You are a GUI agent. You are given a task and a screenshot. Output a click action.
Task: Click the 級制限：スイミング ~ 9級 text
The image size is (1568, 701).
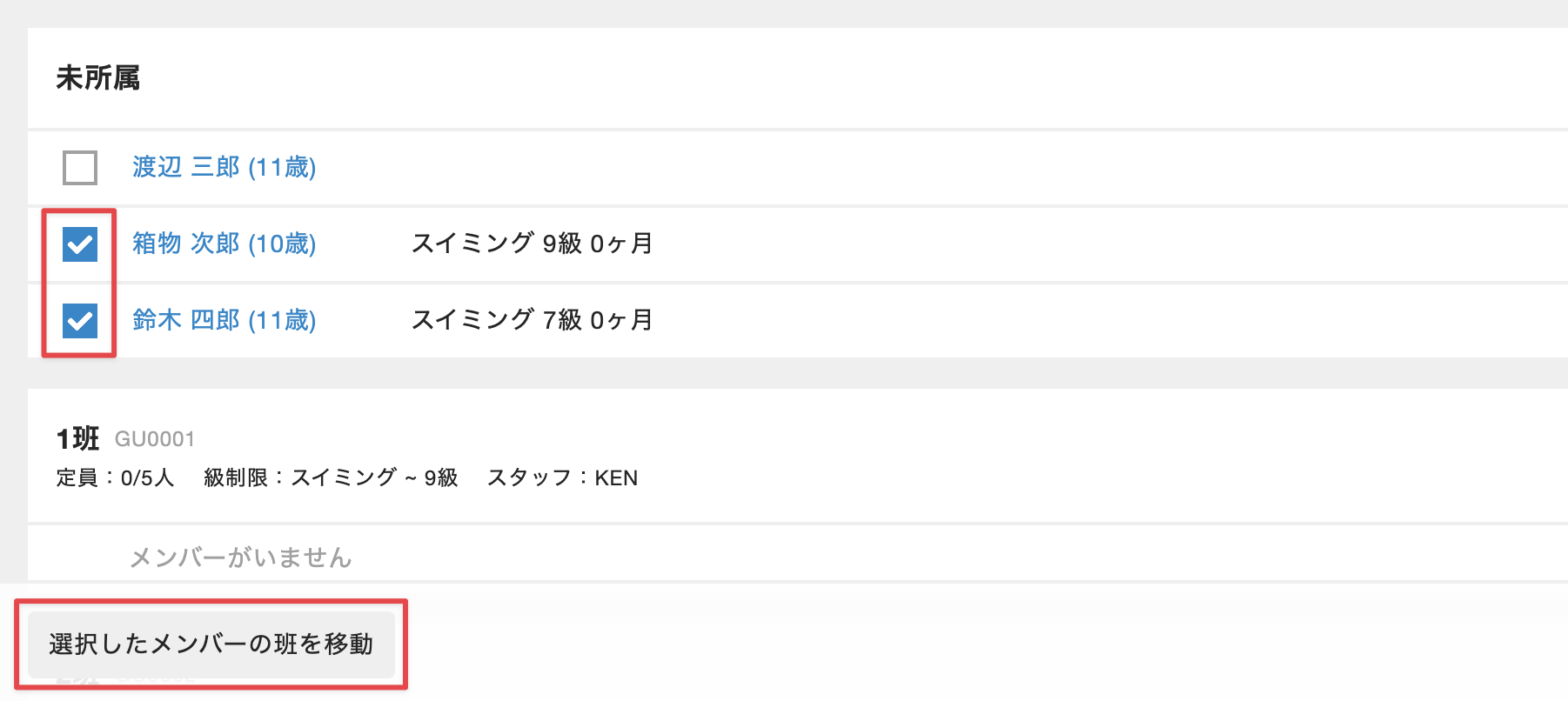(x=331, y=478)
